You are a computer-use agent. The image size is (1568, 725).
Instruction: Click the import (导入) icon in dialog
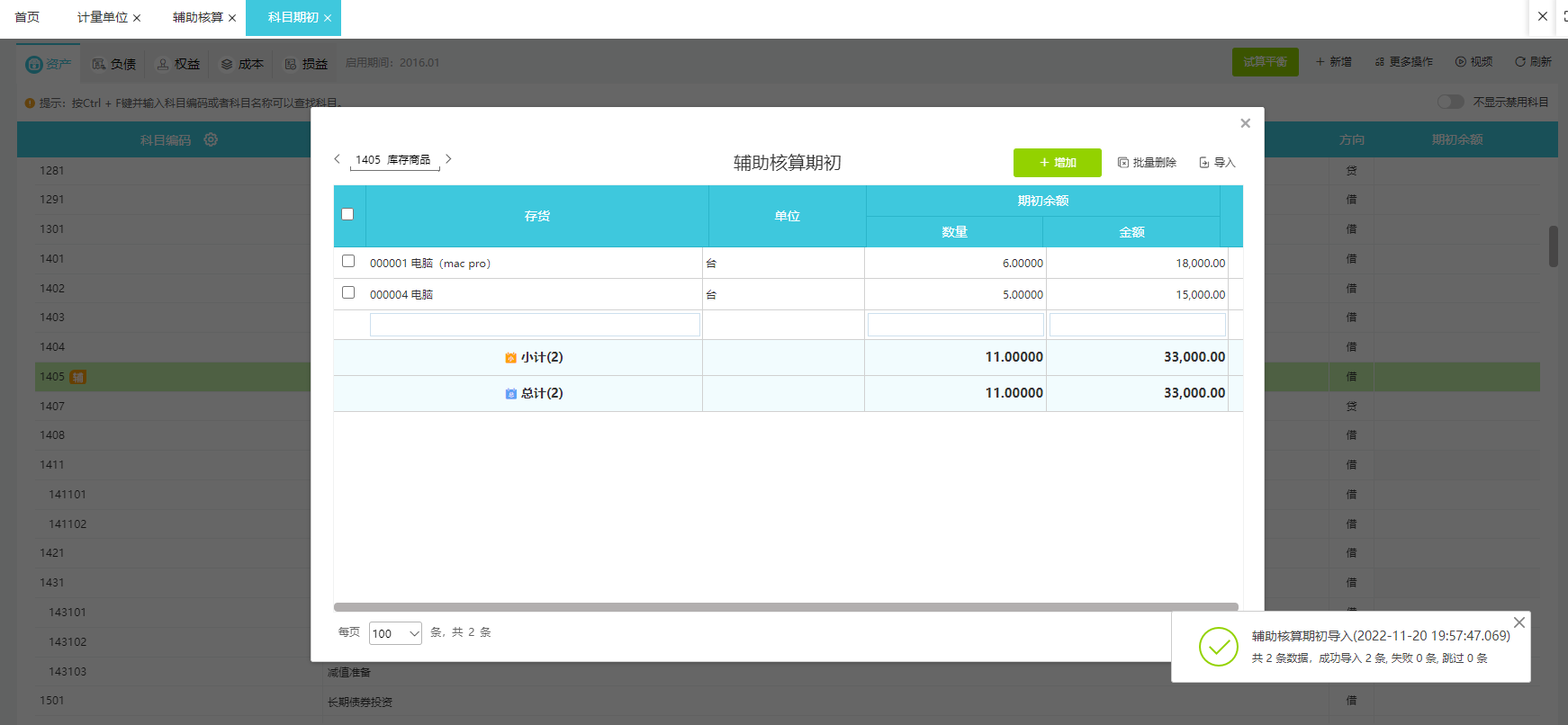click(1204, 163)
